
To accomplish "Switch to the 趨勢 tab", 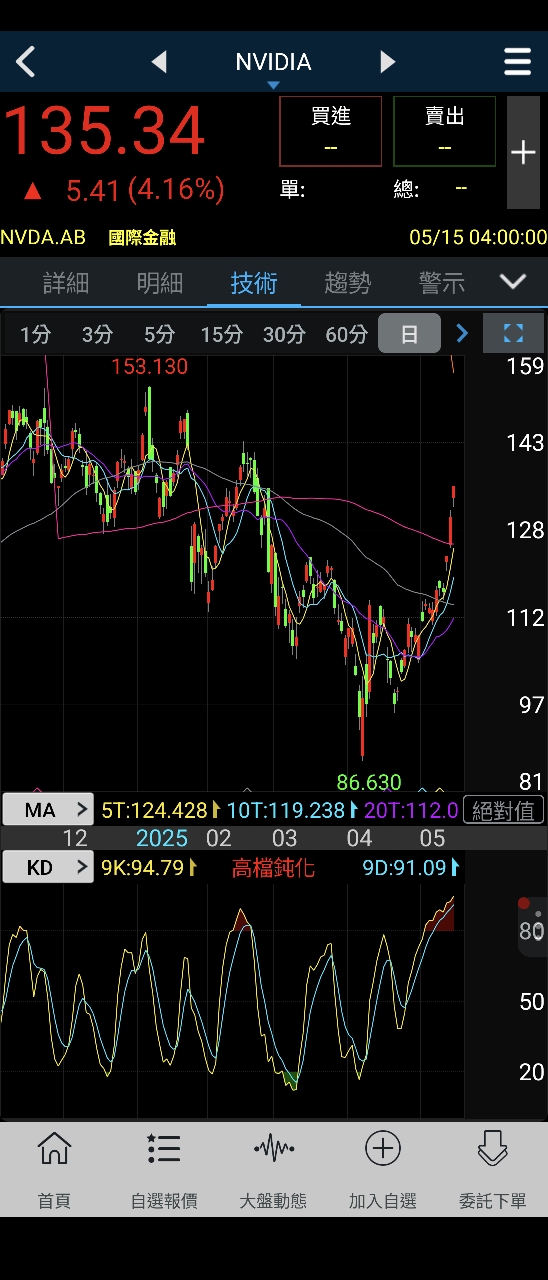I will pos(348,283).
